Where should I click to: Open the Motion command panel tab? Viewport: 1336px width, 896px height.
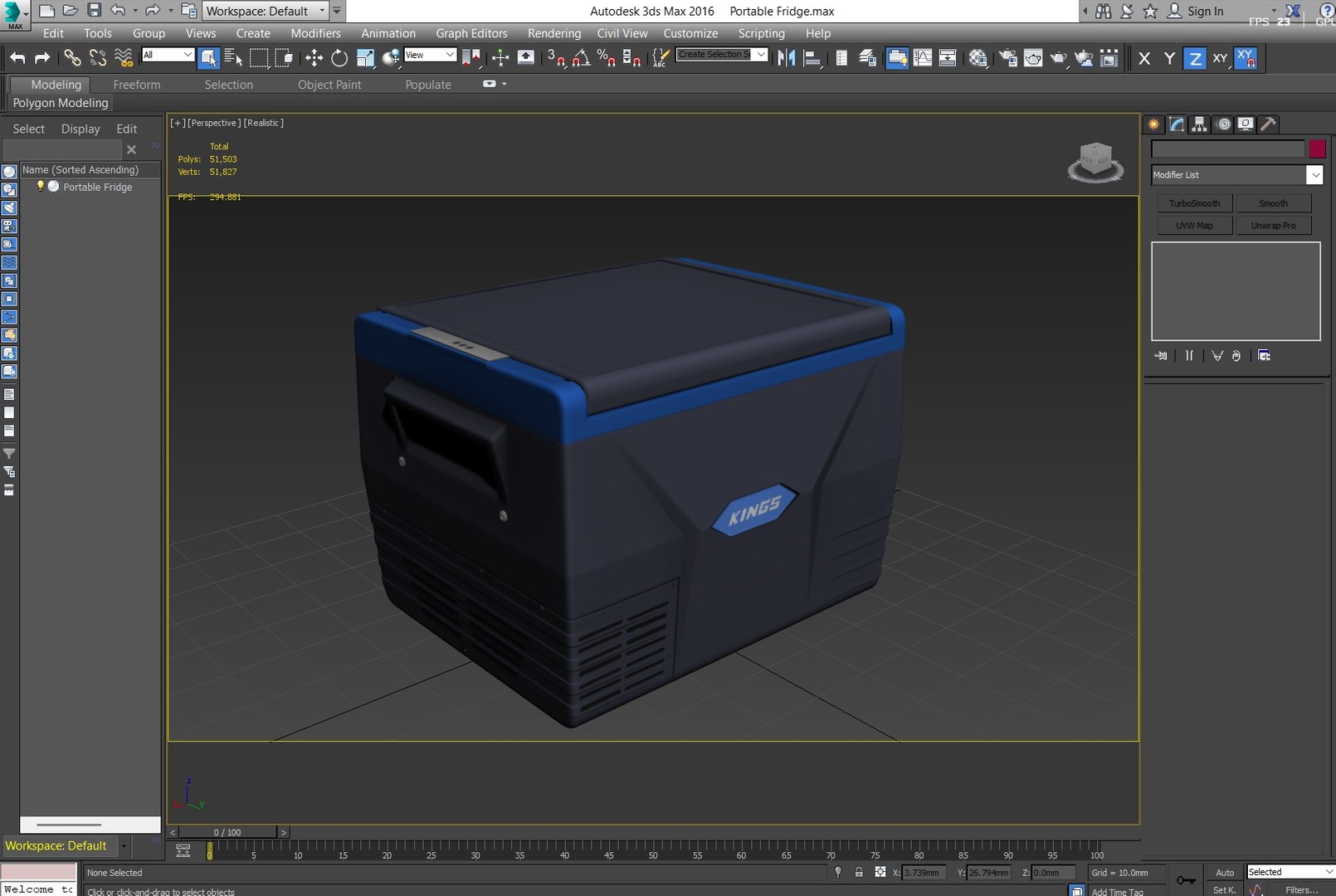coord(1223,124)
